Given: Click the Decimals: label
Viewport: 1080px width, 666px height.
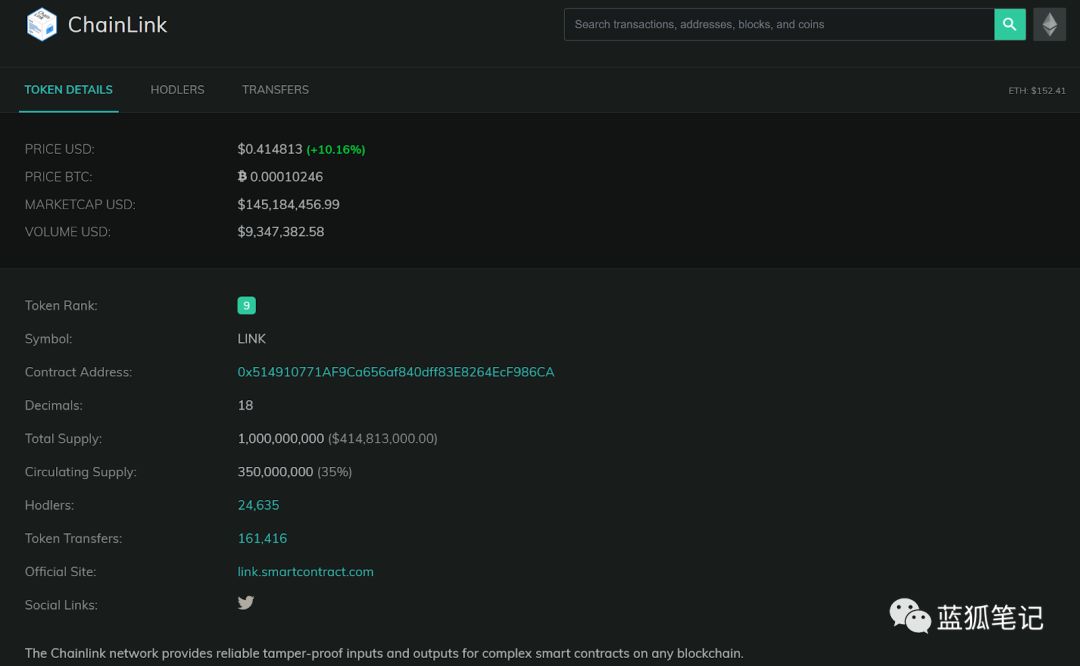Looking at the screenshot, I should [x=54, y=405].
